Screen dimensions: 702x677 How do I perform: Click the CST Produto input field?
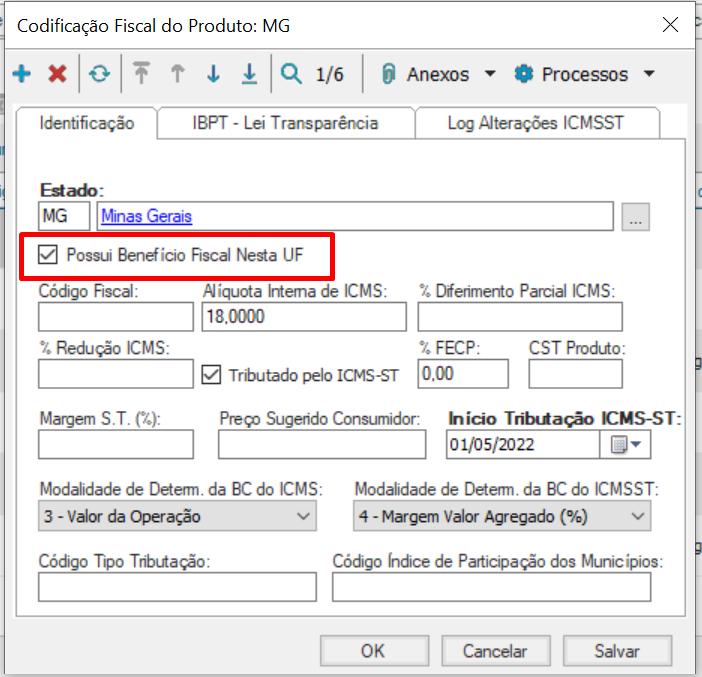576,373
